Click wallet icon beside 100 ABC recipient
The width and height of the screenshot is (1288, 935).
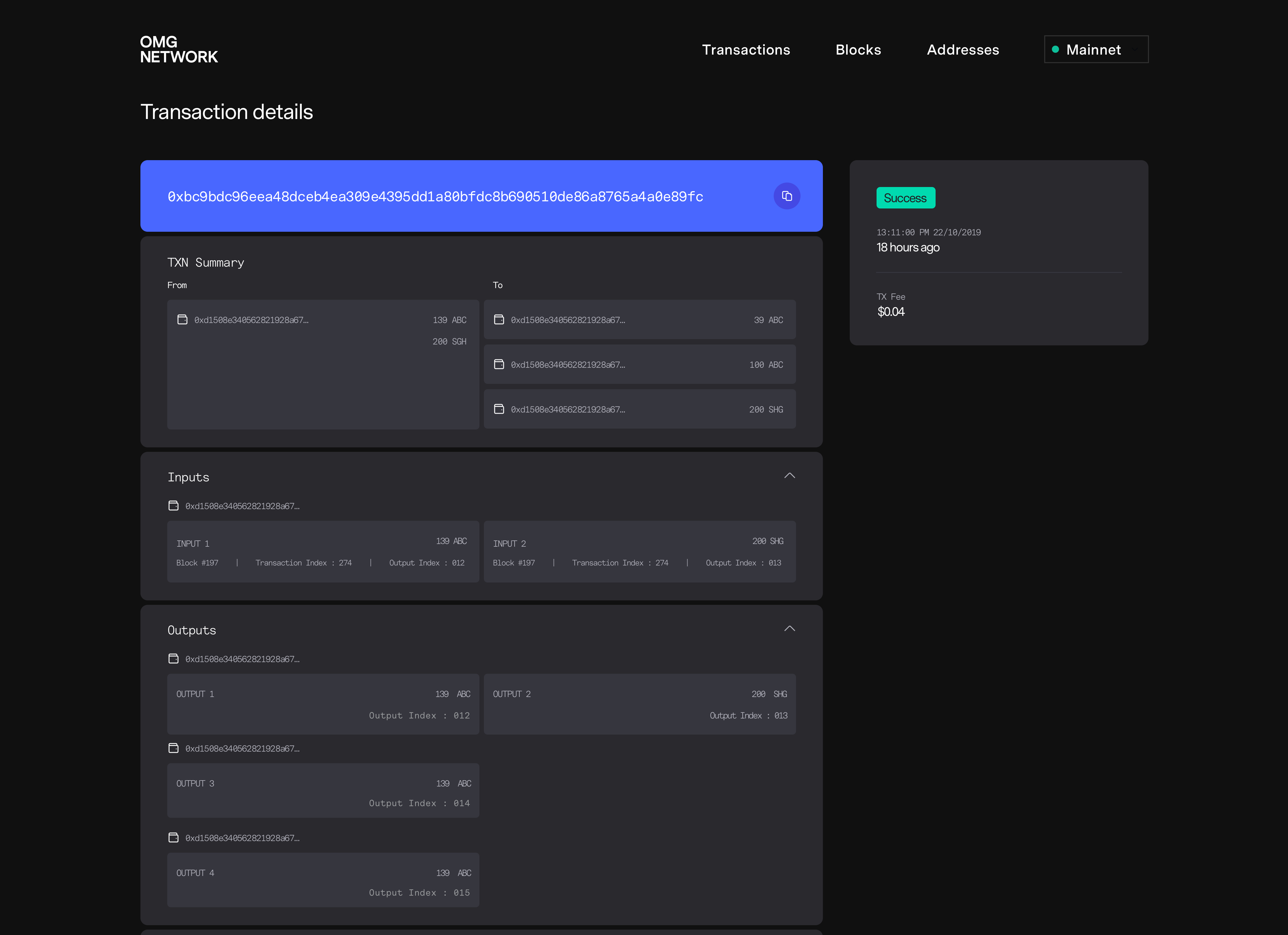click(499, 365)
